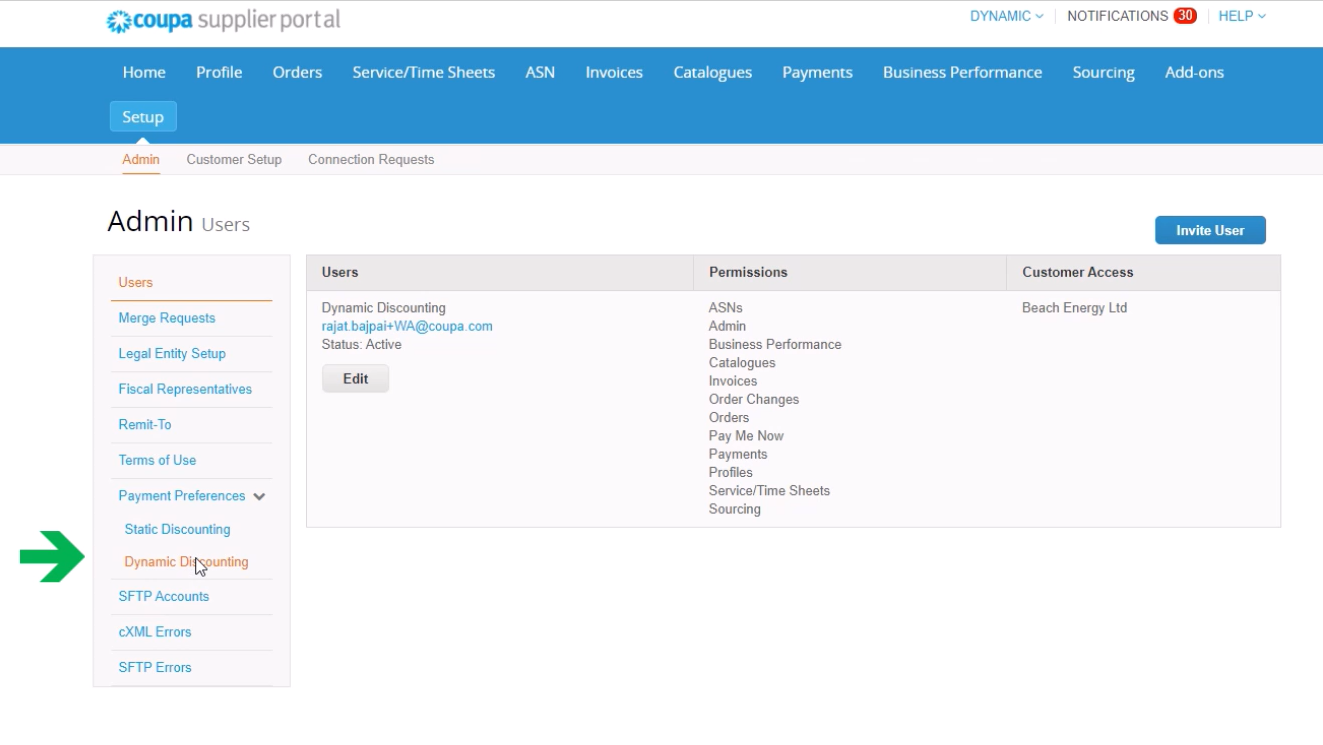Open cXML Errors in sidebar
The height and width of the screenshot is (745, 1323).
tap(155, 632)
